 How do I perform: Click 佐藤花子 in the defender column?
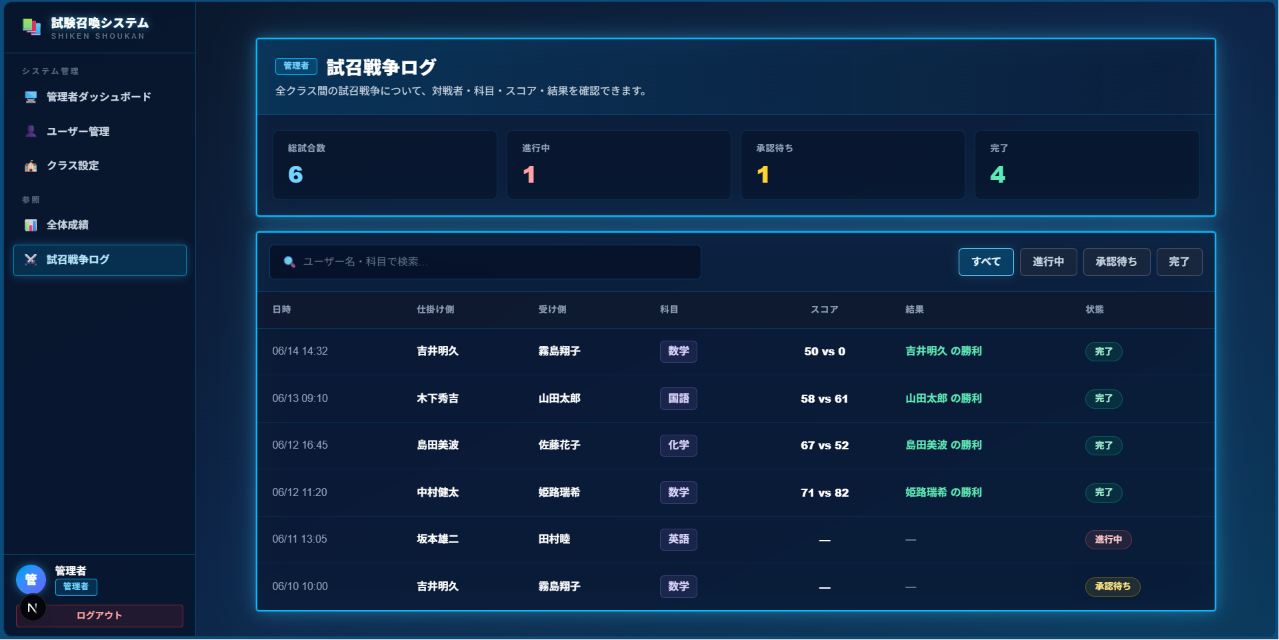559,445
